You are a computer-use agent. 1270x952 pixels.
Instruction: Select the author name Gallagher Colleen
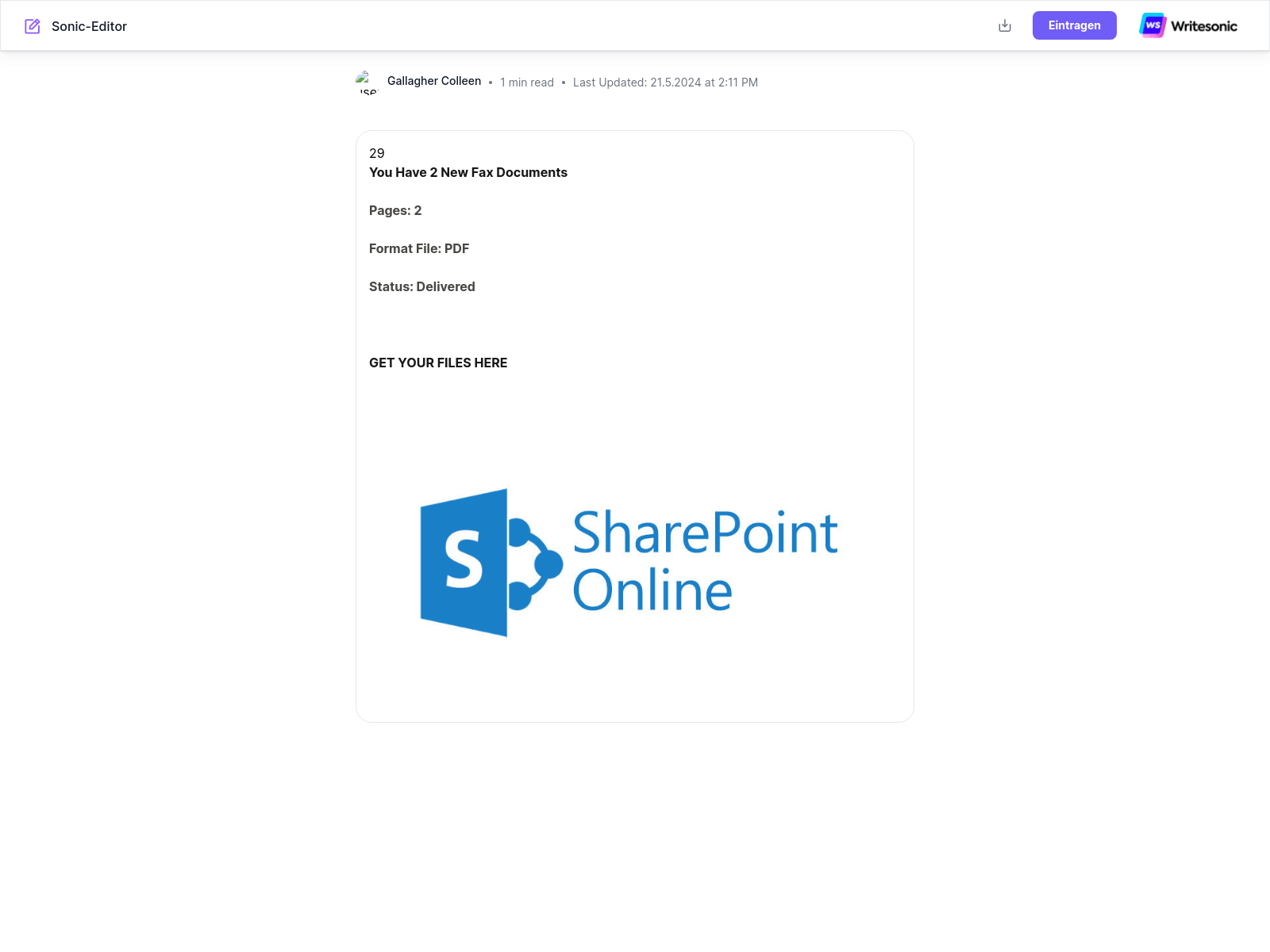click(434, 81)
